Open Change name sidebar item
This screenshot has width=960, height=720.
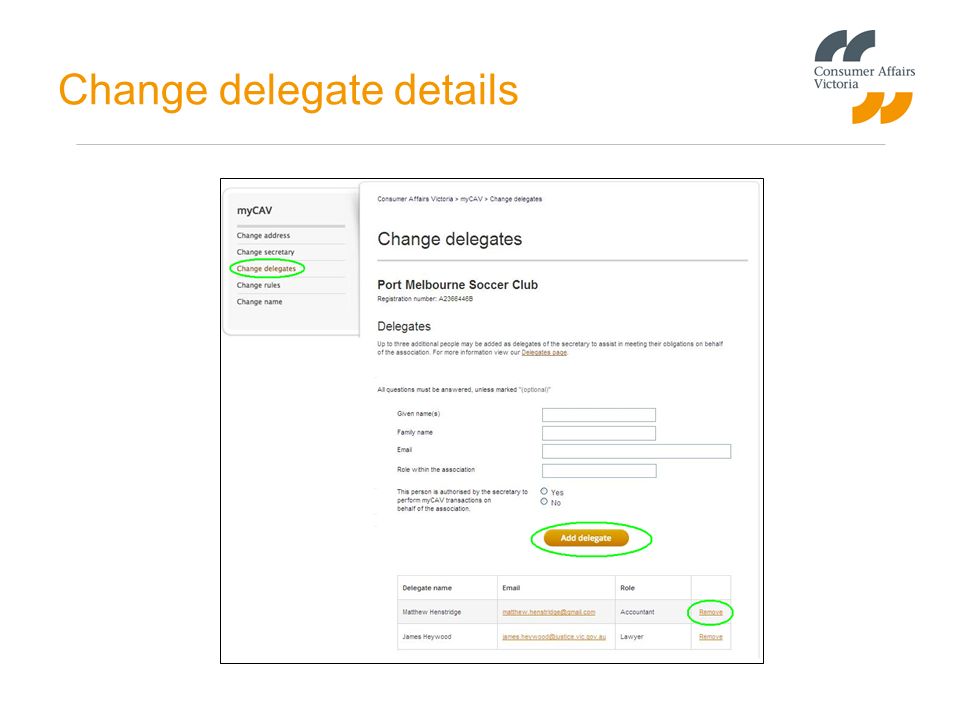[x=260, y=302]
